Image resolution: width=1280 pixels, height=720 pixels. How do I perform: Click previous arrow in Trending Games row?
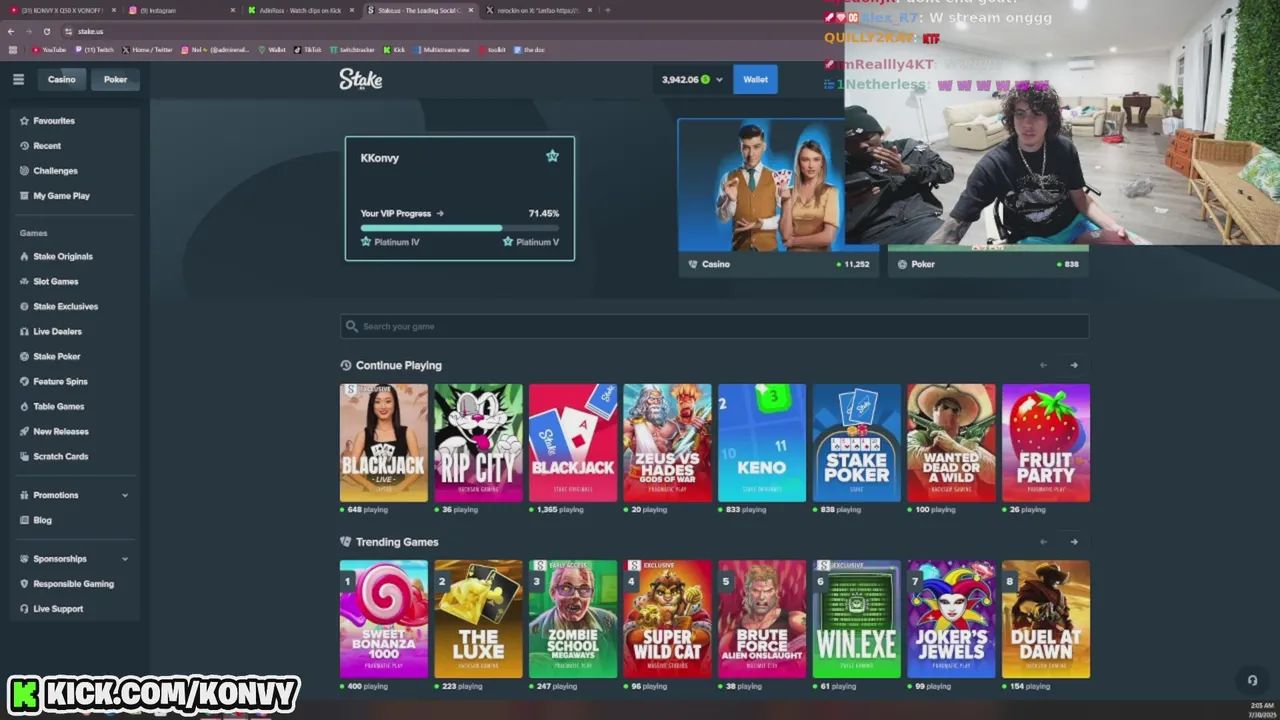point(1043,542)
